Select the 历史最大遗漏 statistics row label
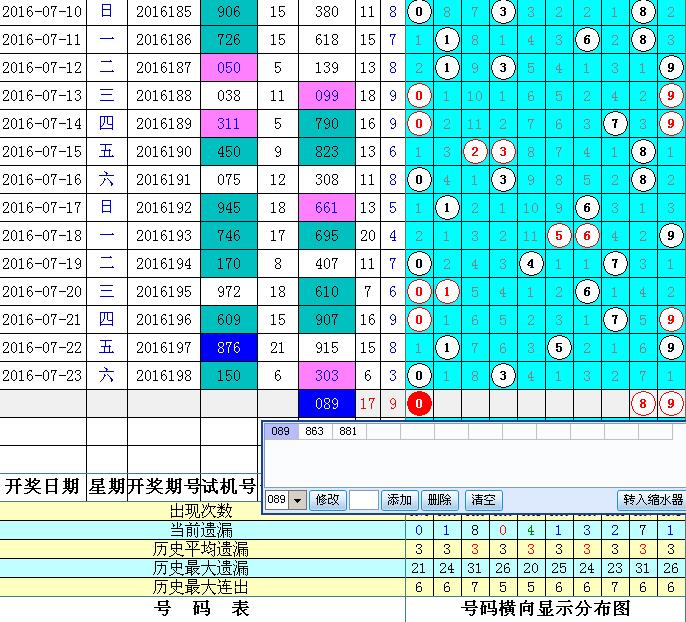Image resolution: width=686 pixels, height=622 pixels. [201, 568]
